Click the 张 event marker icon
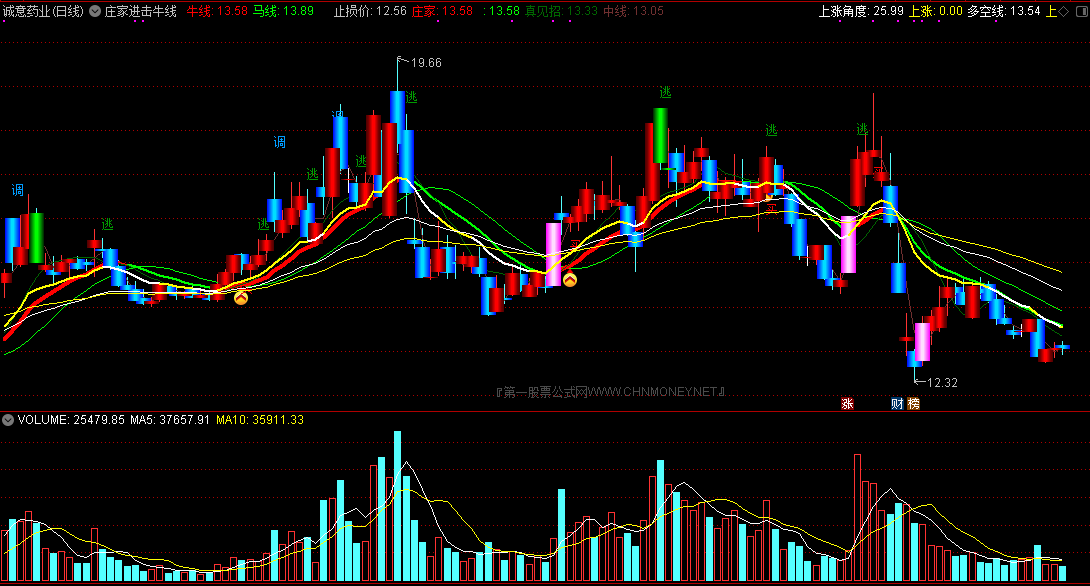The image size is (1090, 586). pyautogui.click(x=847, y=403)
